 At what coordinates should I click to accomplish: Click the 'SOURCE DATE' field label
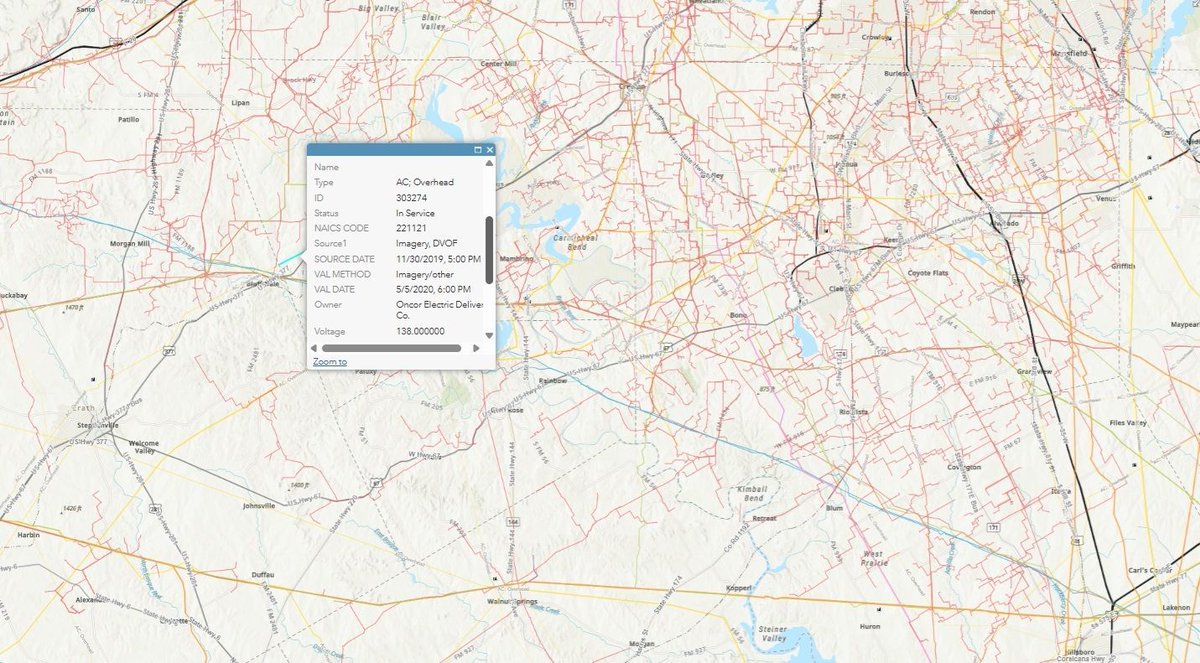[x=343, y=259]
